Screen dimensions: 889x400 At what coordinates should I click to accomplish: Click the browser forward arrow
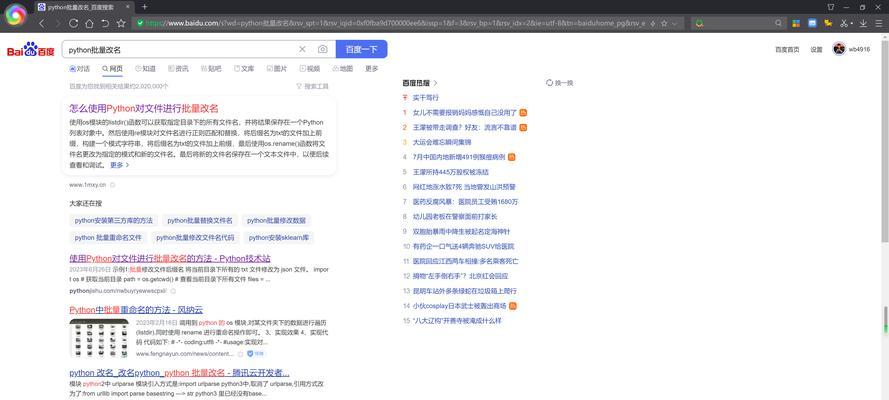click(57, 23)
